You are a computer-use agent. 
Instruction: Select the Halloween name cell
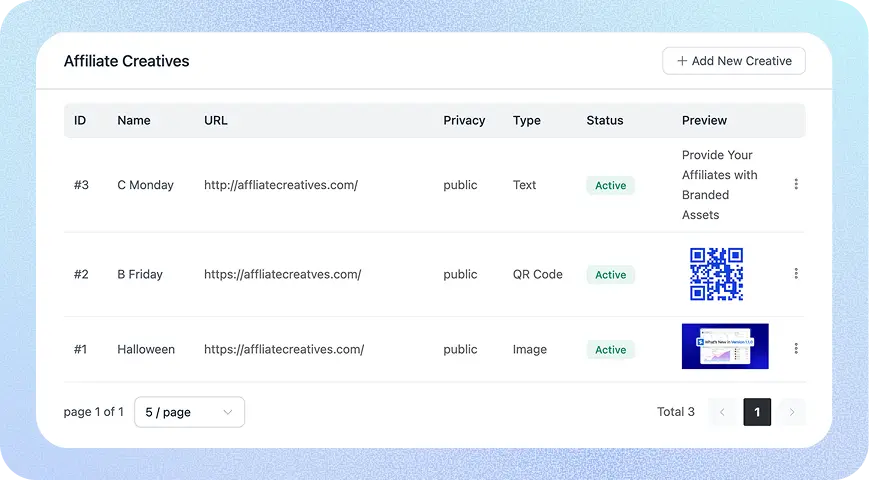click(146, 349)
